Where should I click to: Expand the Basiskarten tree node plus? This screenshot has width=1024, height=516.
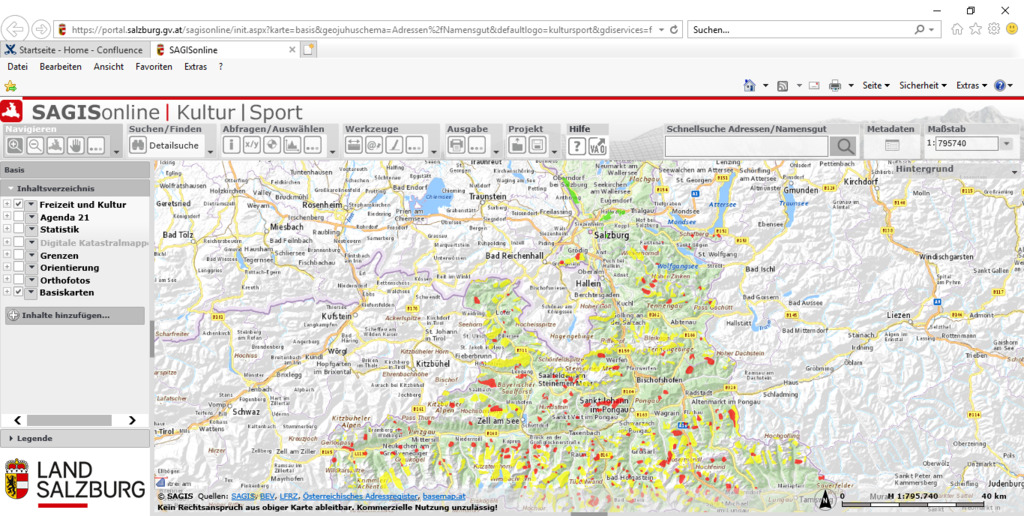click(x=7, y=292)
